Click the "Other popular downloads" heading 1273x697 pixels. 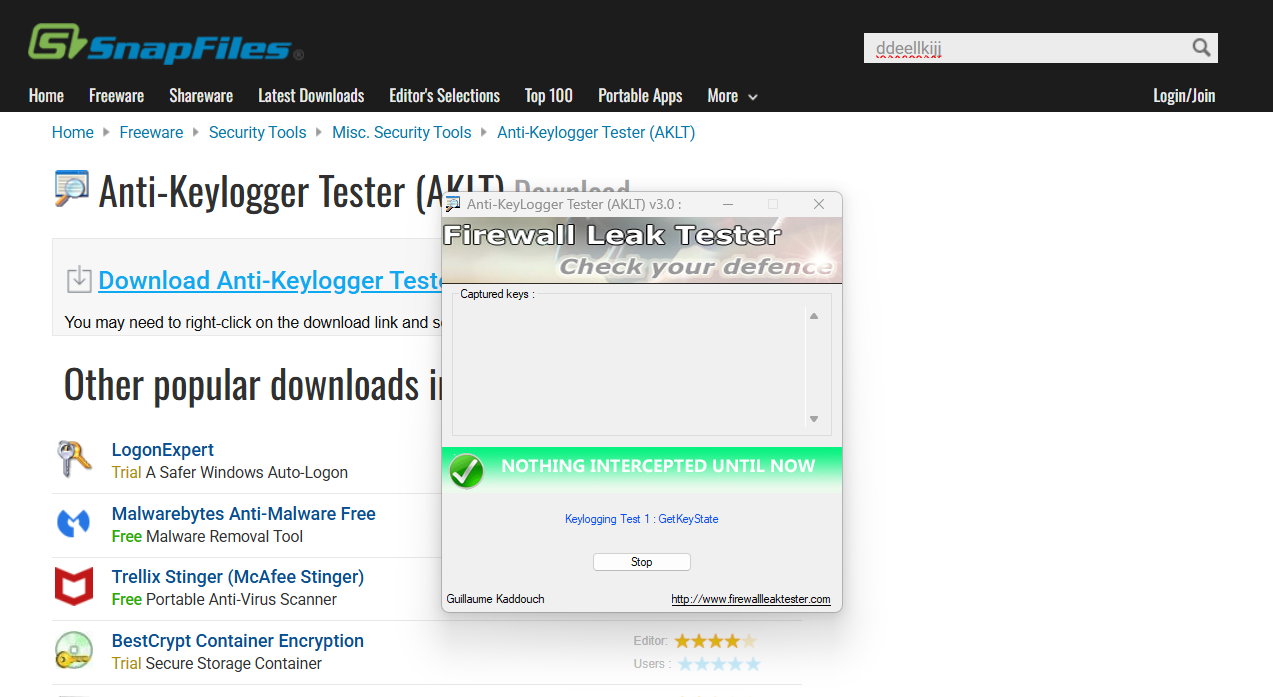pyautogui.click(x=253, y=384)
